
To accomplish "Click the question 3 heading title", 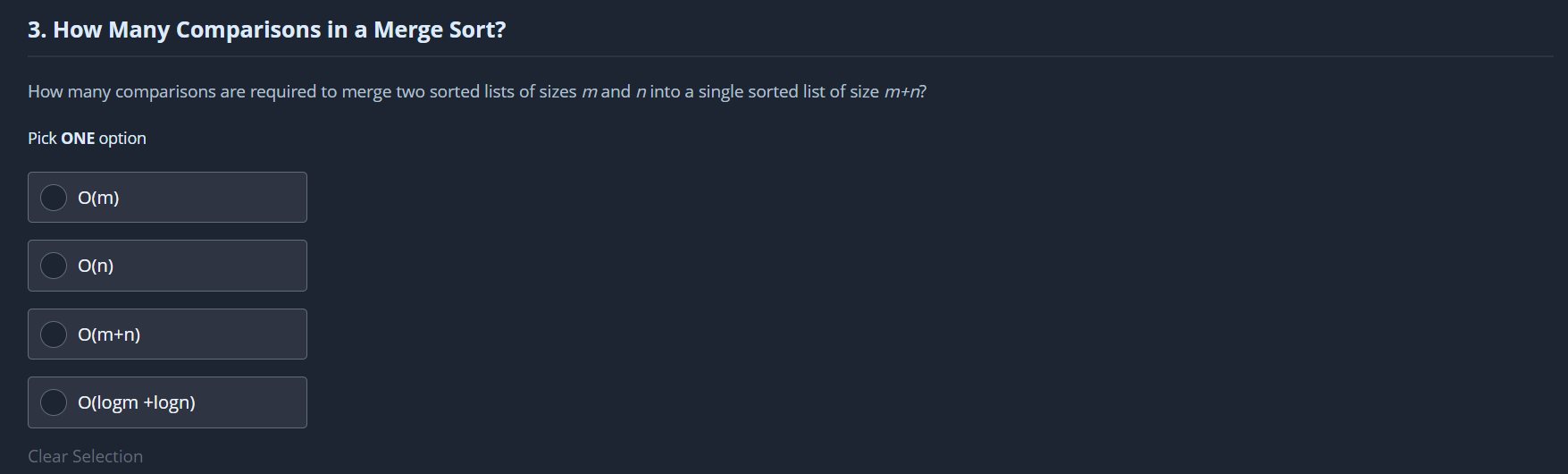I will (x=266, y=30).
